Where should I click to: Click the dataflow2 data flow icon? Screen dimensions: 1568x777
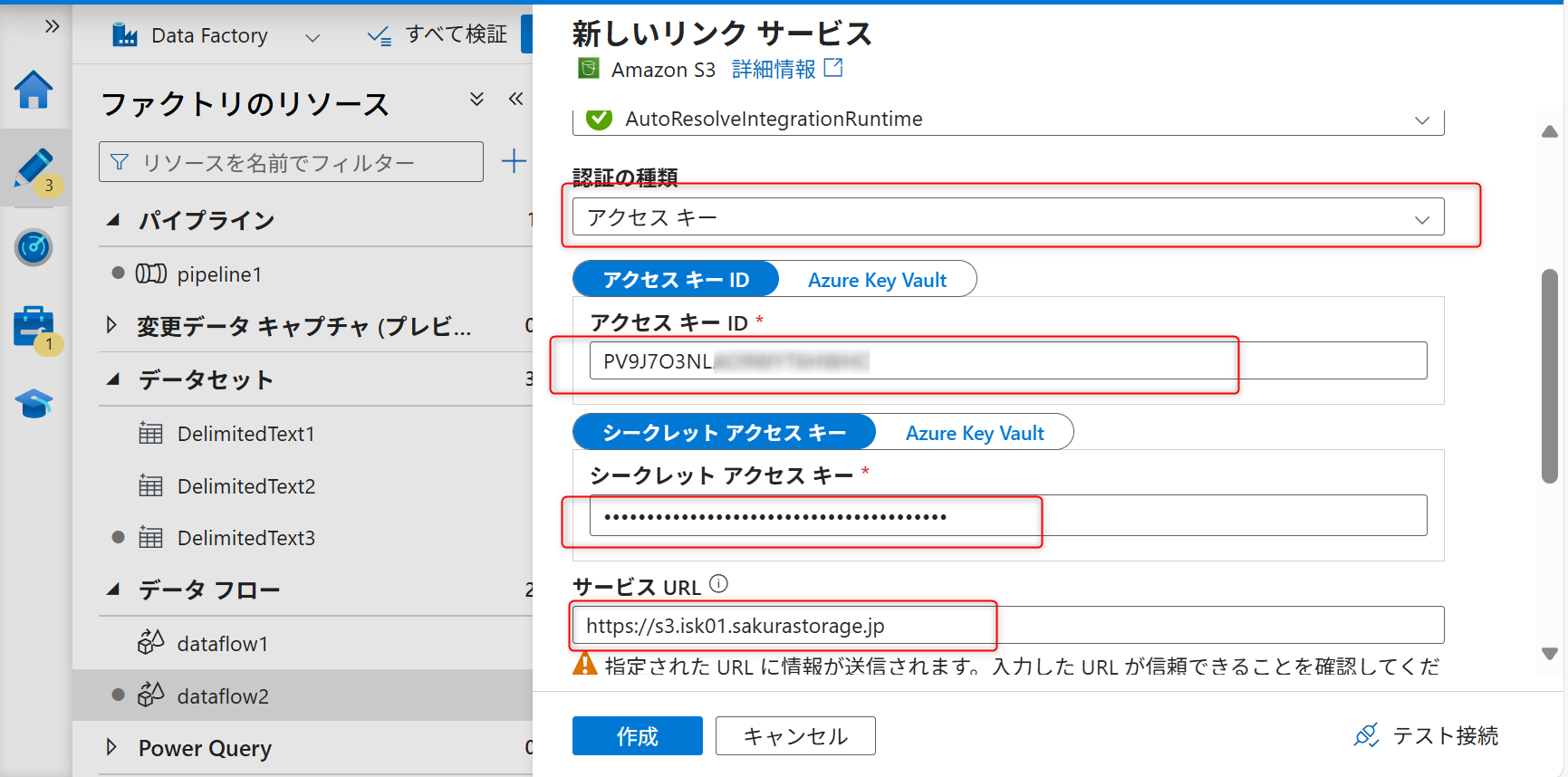[150, 695]
